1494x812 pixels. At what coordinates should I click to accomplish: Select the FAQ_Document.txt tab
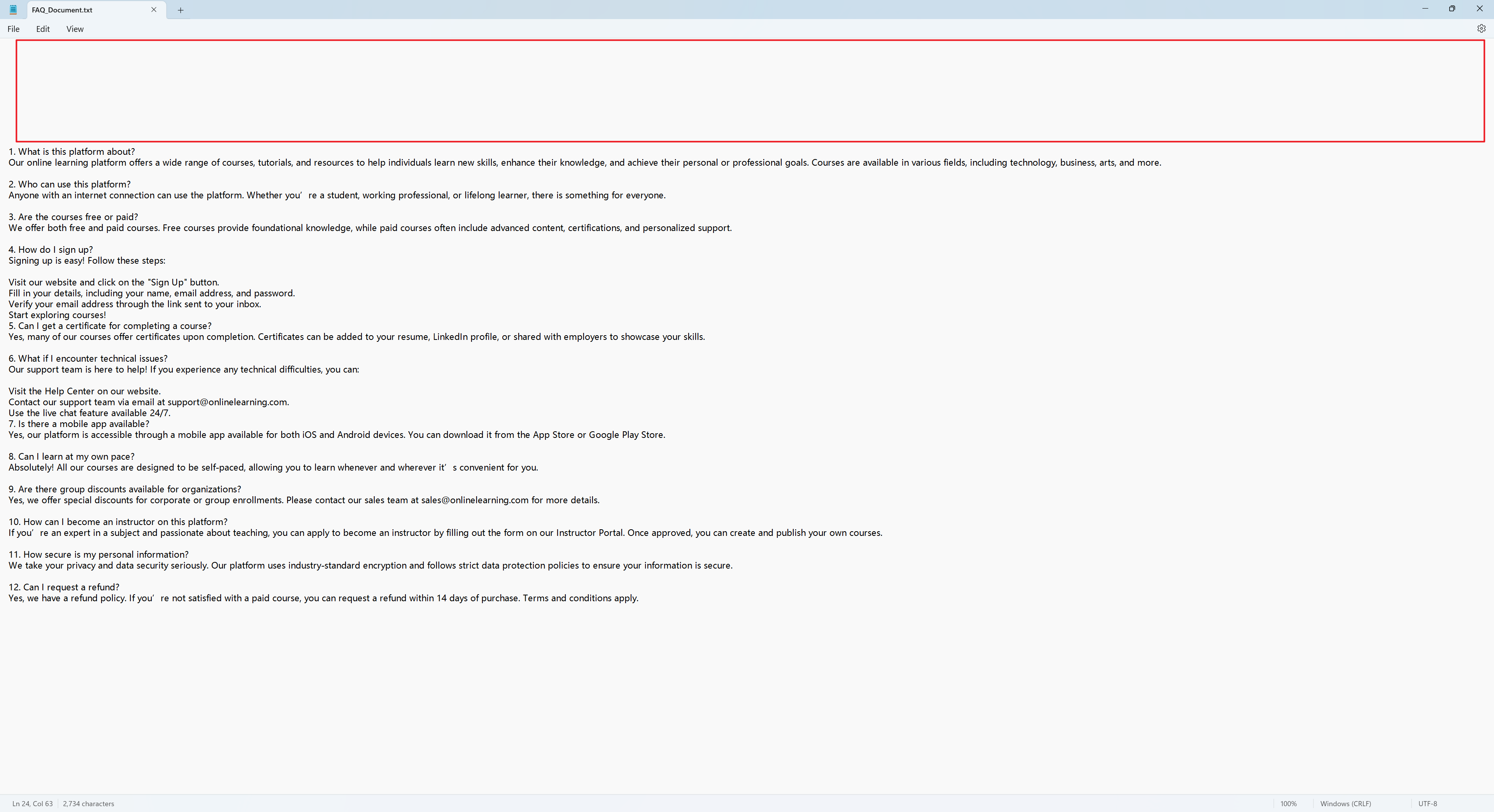(62, 10)
